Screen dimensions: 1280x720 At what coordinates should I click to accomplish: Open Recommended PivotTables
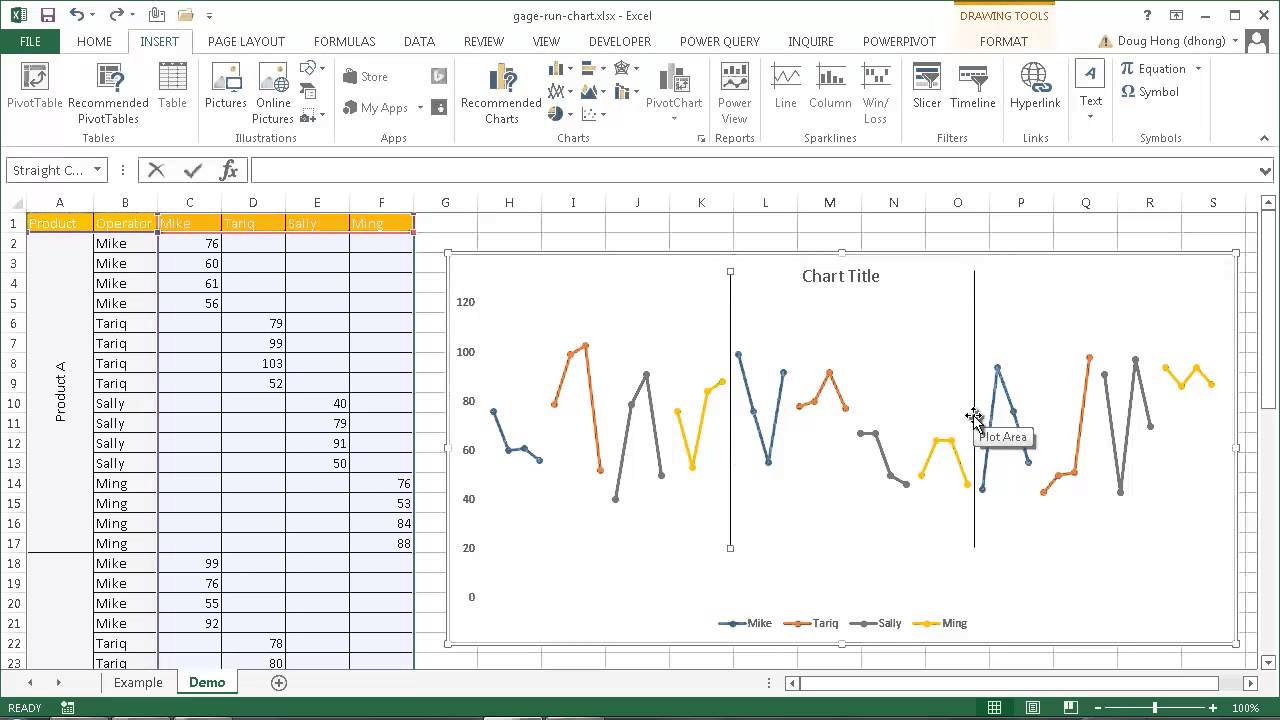pyautogui.click(x=108, y=93)
